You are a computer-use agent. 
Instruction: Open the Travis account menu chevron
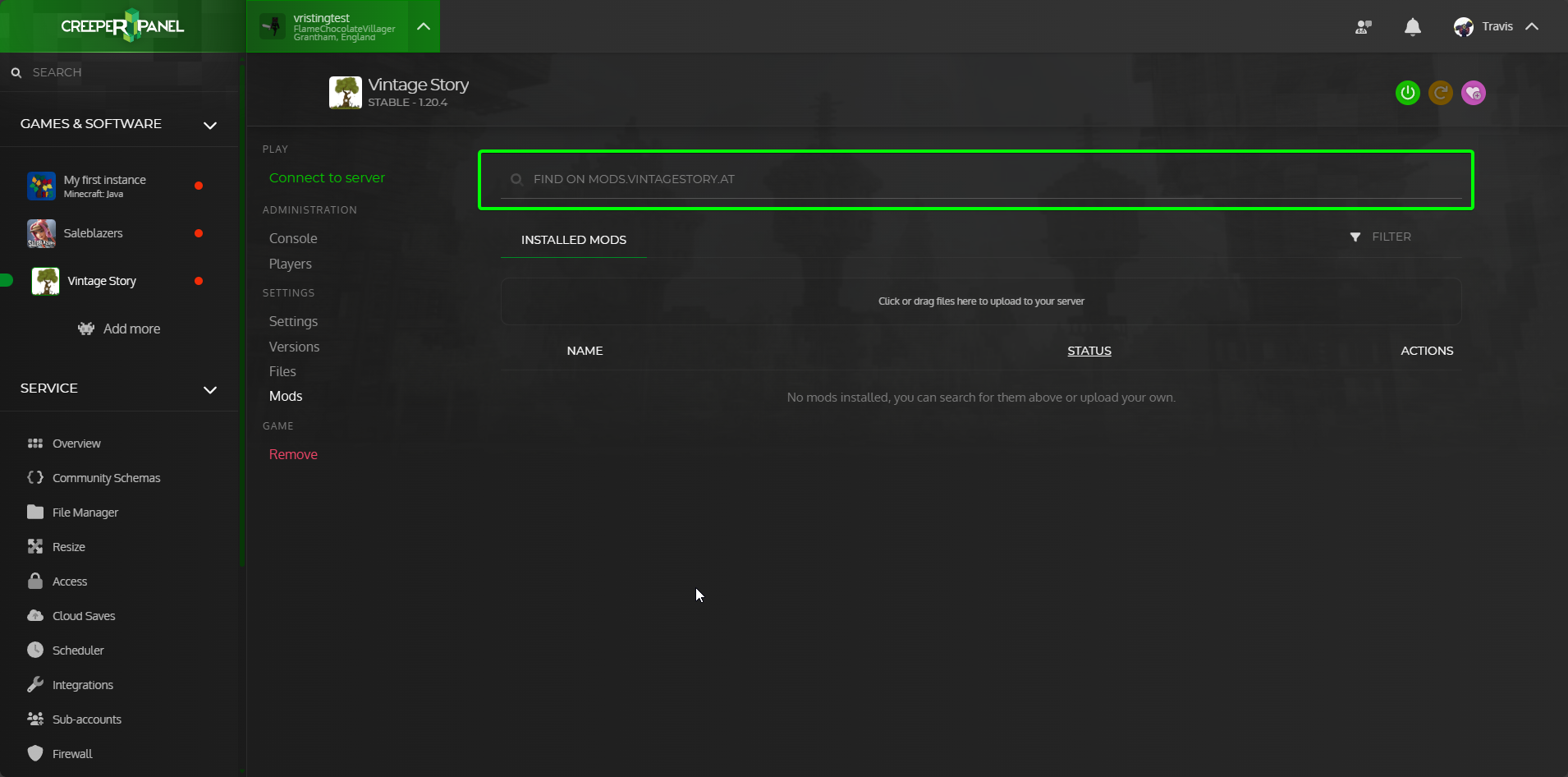click(x=1532, y=26)
